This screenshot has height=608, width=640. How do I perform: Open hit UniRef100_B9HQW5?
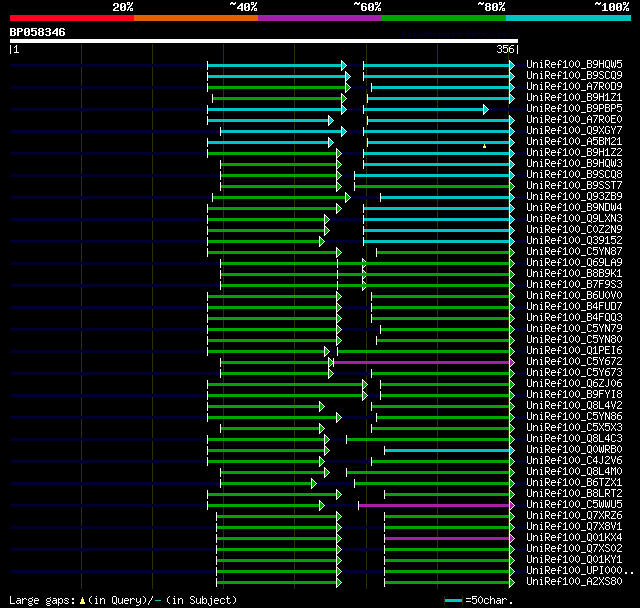pyautogui.click(x=574, y=64)
